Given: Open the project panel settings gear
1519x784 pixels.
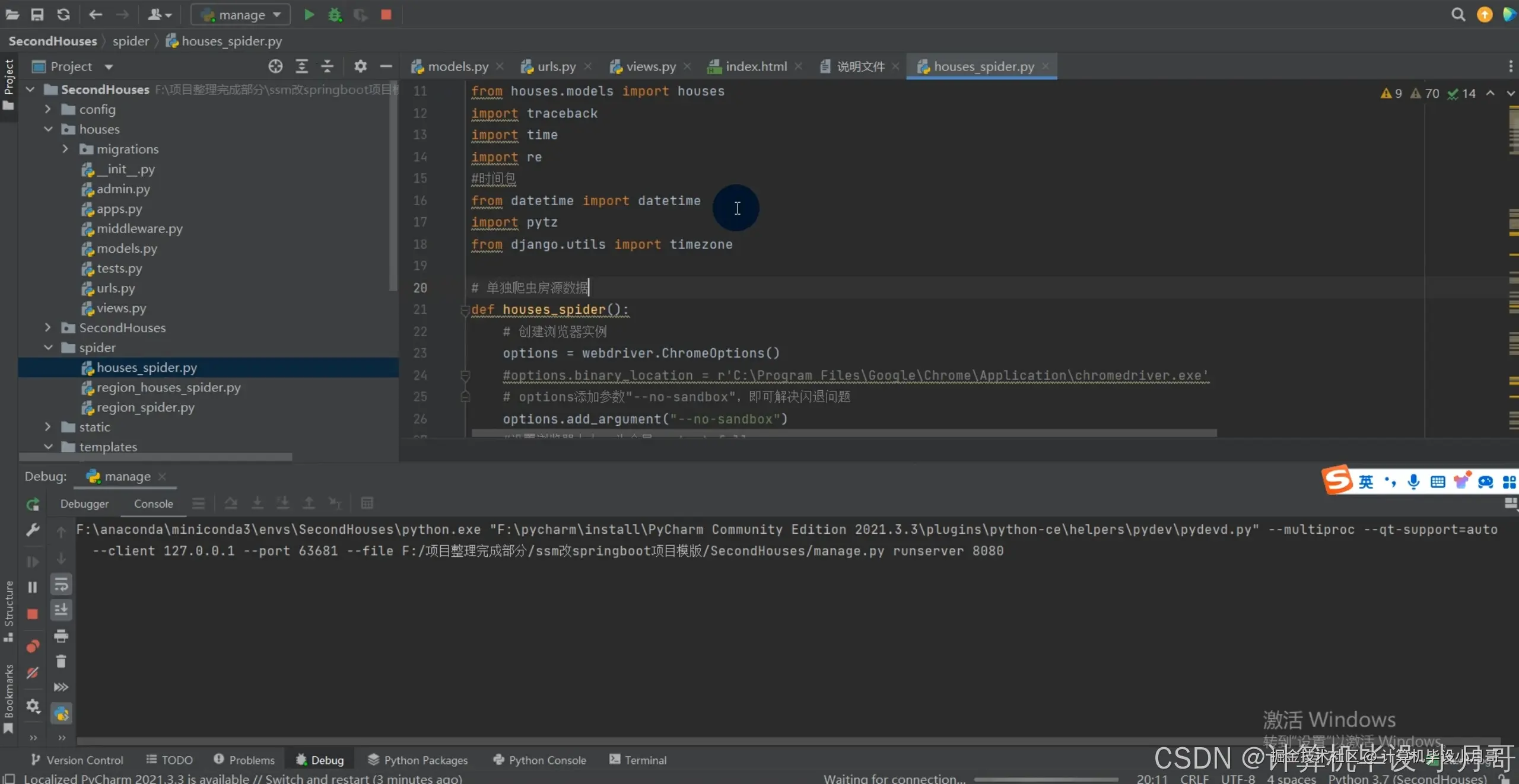Looking at the screenshot, I should (x=360, y=66).
